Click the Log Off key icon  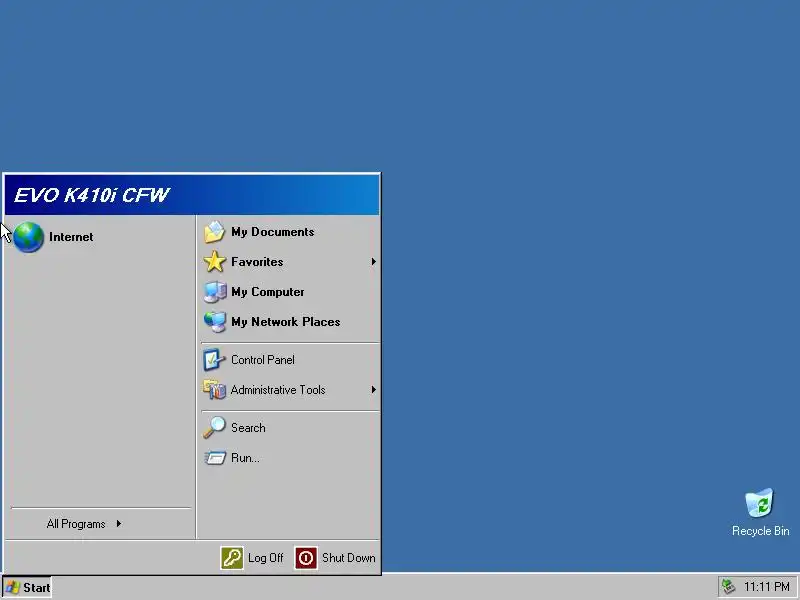pos(232,558)
